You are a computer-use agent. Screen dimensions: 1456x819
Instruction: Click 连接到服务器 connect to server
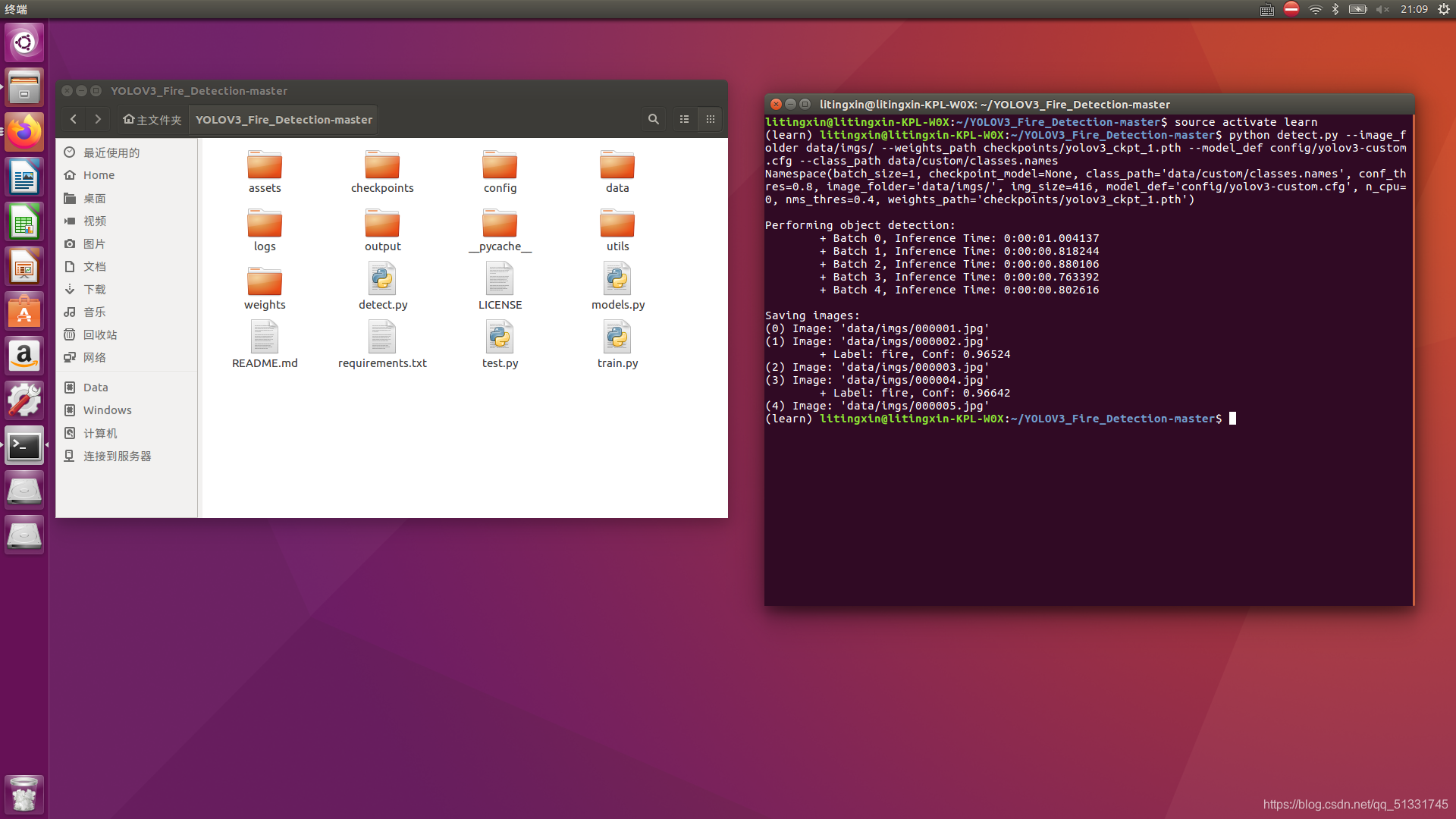click(118, 456)
